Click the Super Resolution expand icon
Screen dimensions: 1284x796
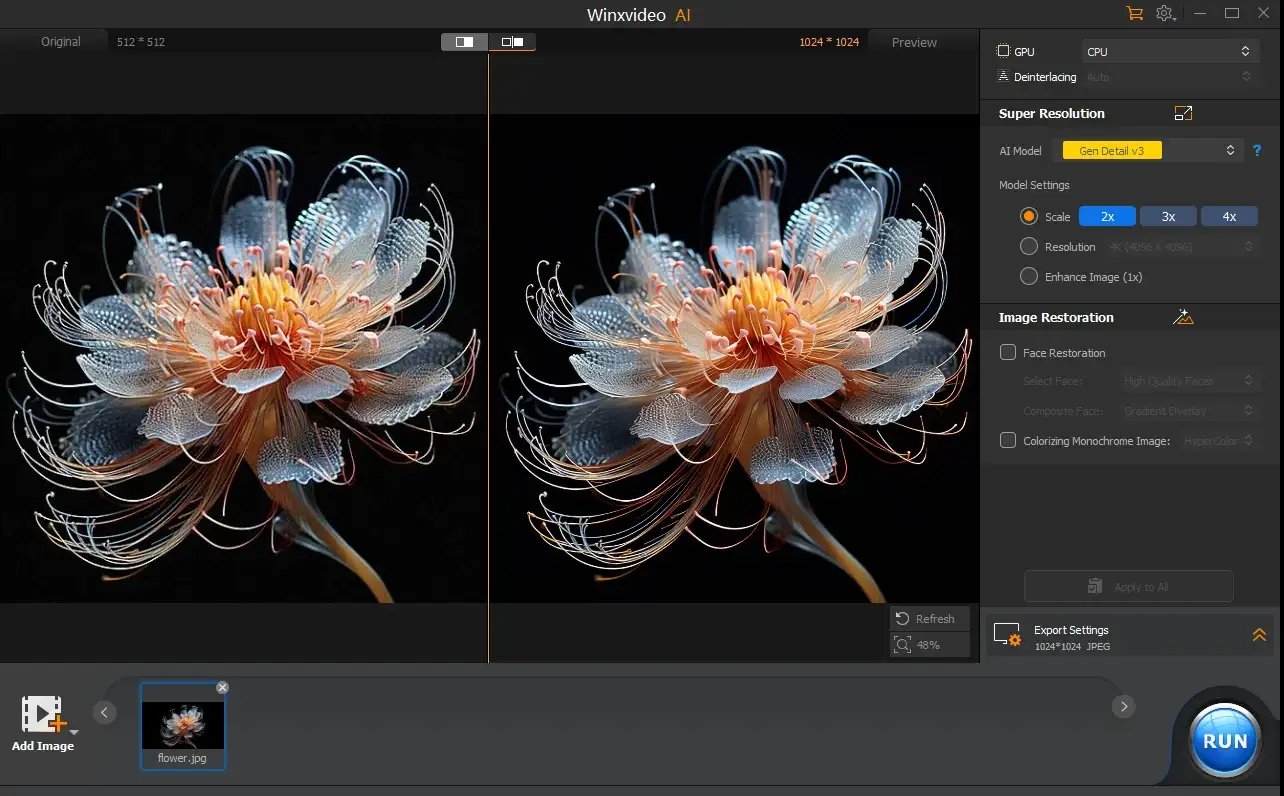(1183, 113)
